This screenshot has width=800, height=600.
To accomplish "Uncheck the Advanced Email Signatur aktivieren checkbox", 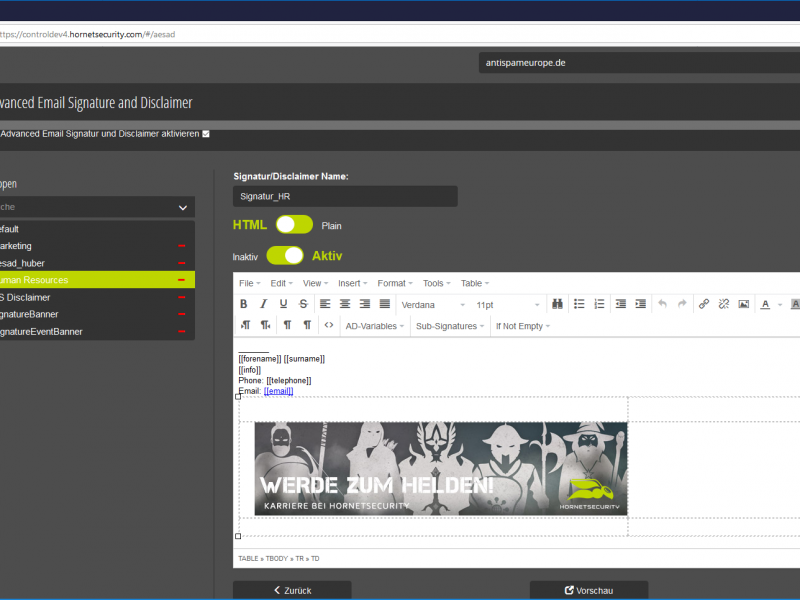I will click(206, 134).
